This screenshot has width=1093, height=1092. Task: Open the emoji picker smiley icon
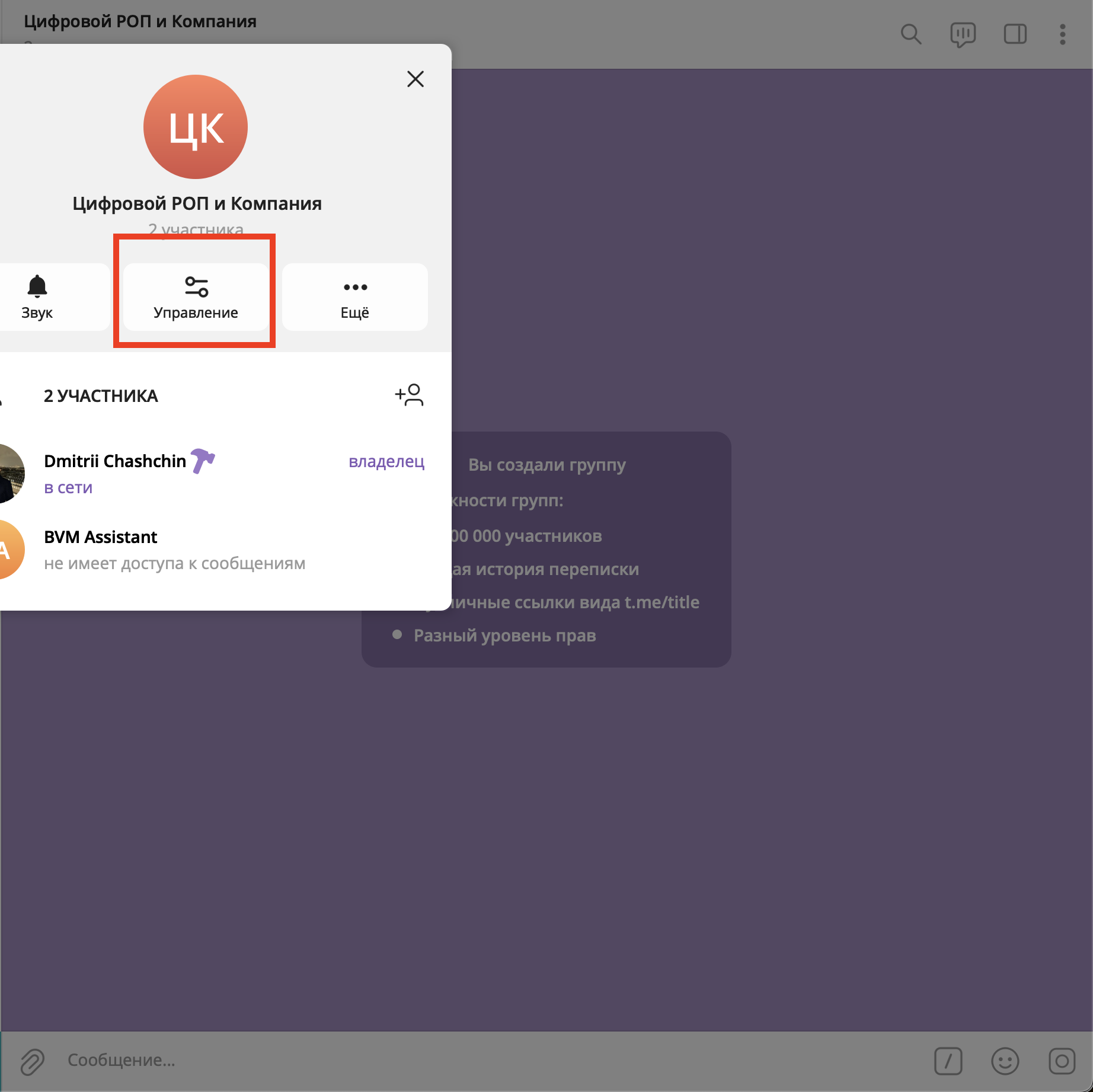1005,1061
